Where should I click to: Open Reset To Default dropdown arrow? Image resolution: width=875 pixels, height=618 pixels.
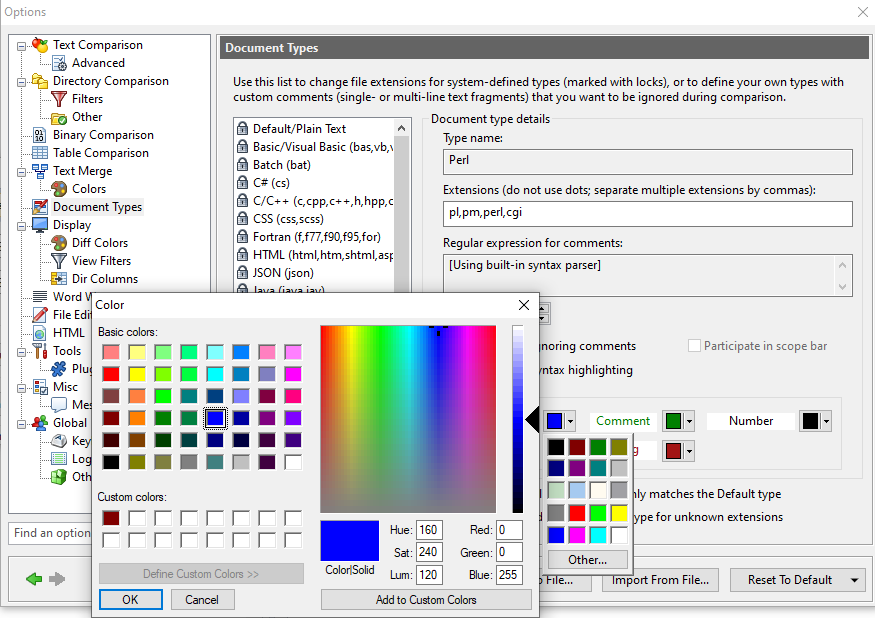tap(854, 580)
